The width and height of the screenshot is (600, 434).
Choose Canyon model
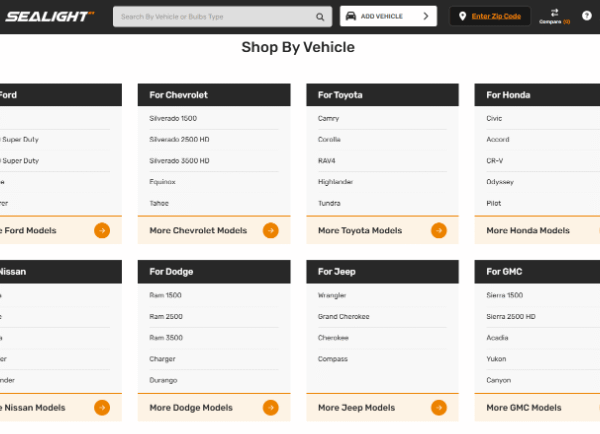(498, 380)
